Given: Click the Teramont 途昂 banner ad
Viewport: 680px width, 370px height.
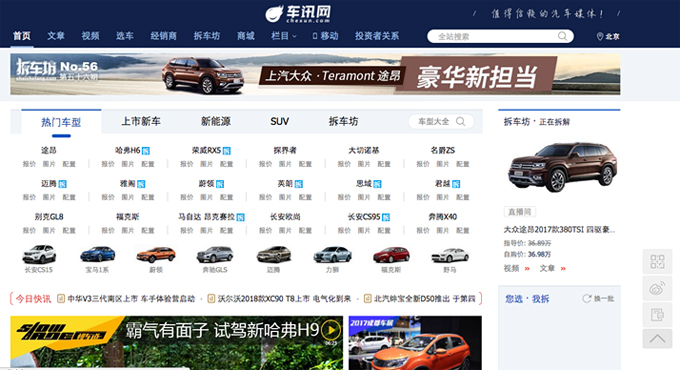Looking at the screenshot, I should tap(315, 74).
